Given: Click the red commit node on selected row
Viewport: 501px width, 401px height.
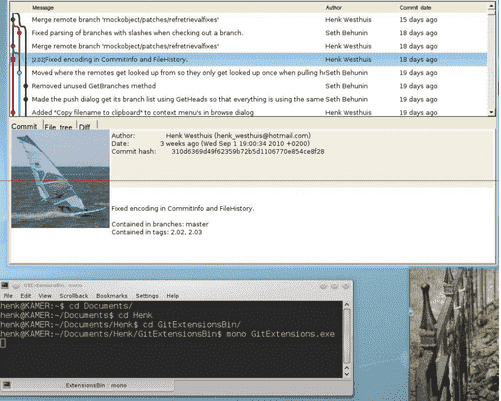Looking at the screenshot, I should [13, 59].
